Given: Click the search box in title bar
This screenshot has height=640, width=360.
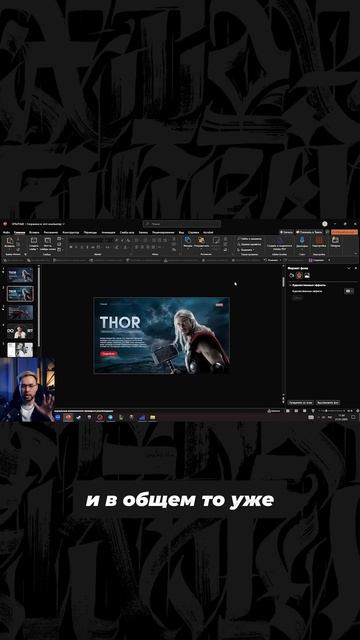Looking at the screenshot, I should 182,224.
